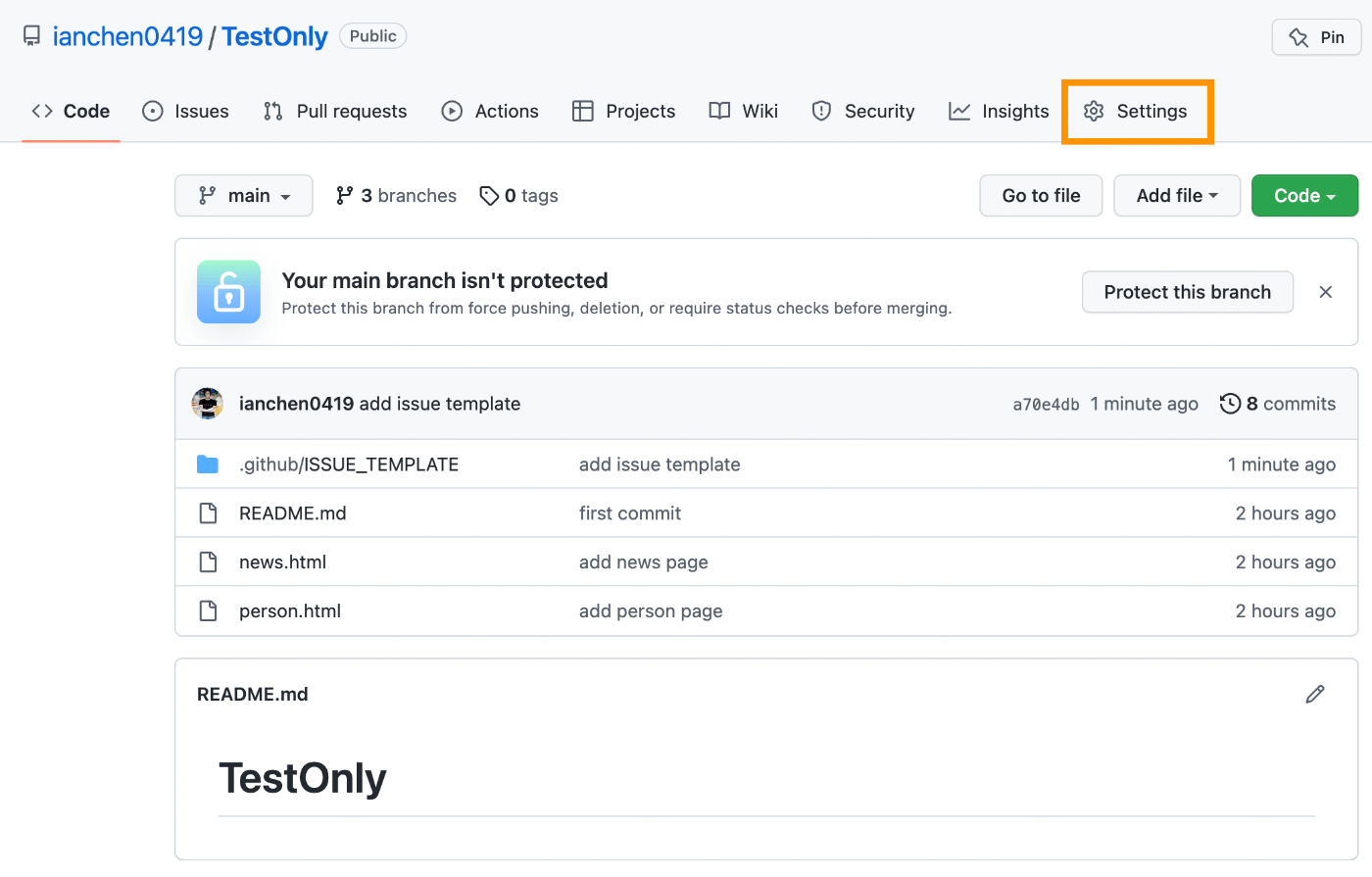The image size is (1372, 877).
Task: Open the Wiki tab
Action: pos(744,111)
